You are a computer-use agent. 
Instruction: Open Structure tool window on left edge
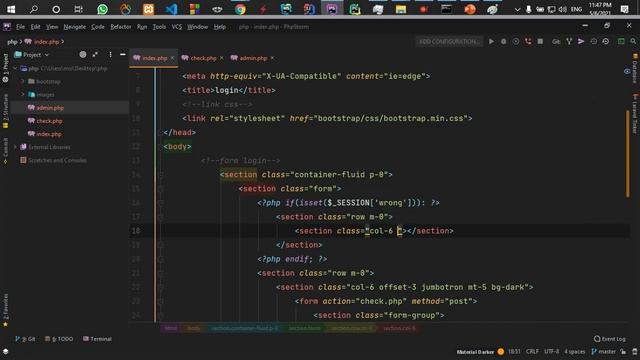pyautogui.click(x=5, y=111)
